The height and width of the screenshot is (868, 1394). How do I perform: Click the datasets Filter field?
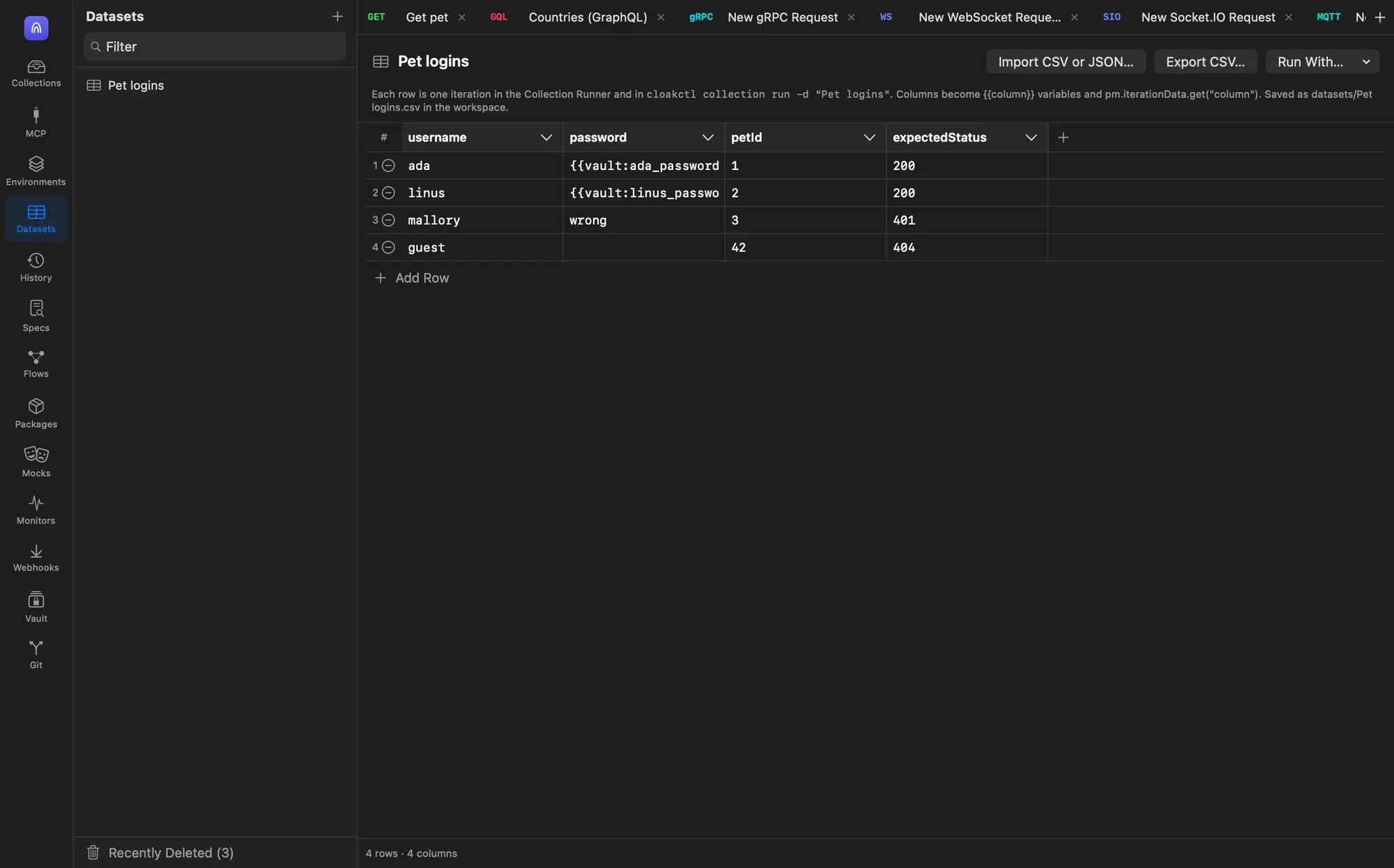(x=215, y=47)
